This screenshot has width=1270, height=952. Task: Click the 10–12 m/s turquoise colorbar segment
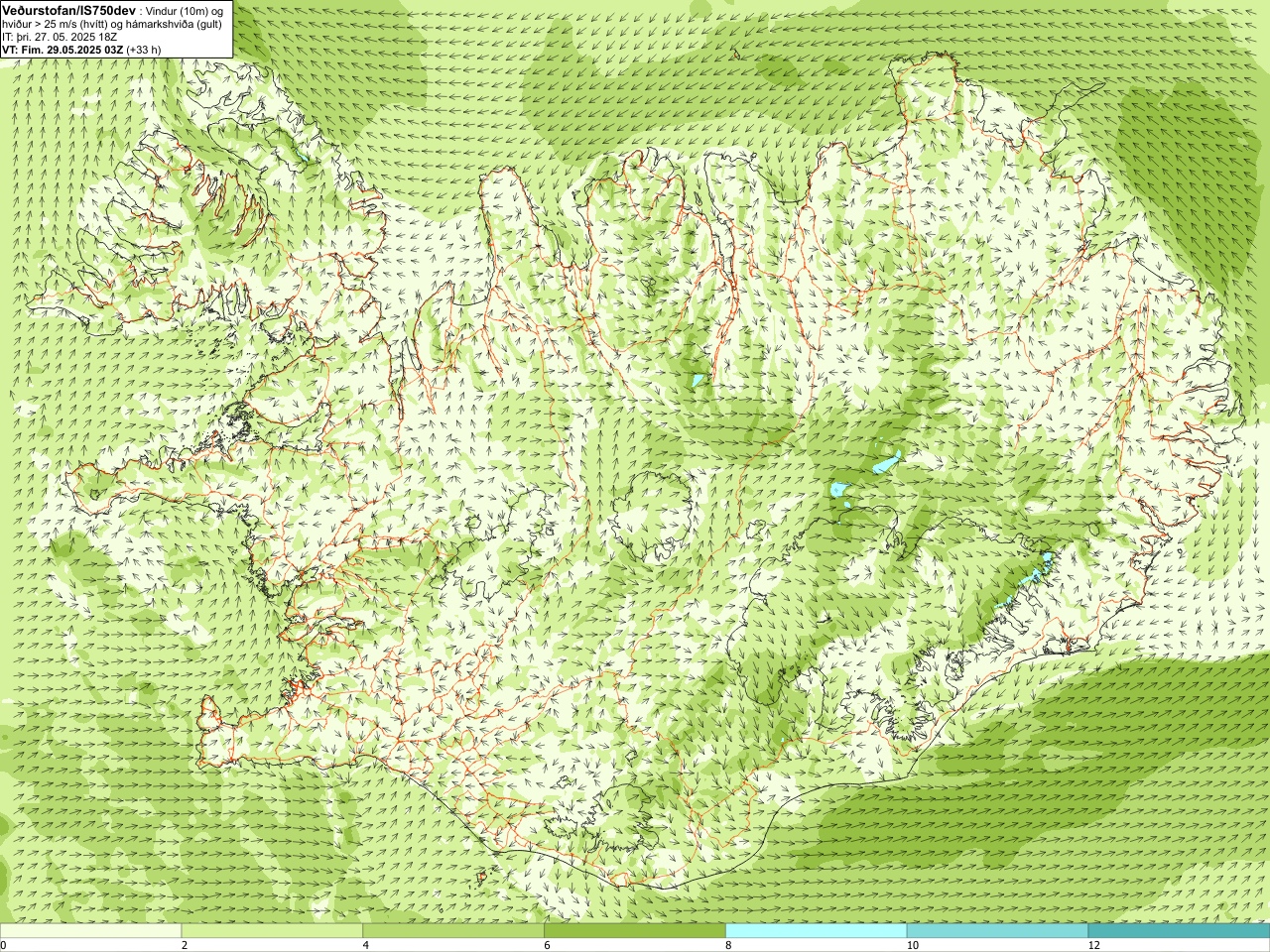(x=997, y=931)
